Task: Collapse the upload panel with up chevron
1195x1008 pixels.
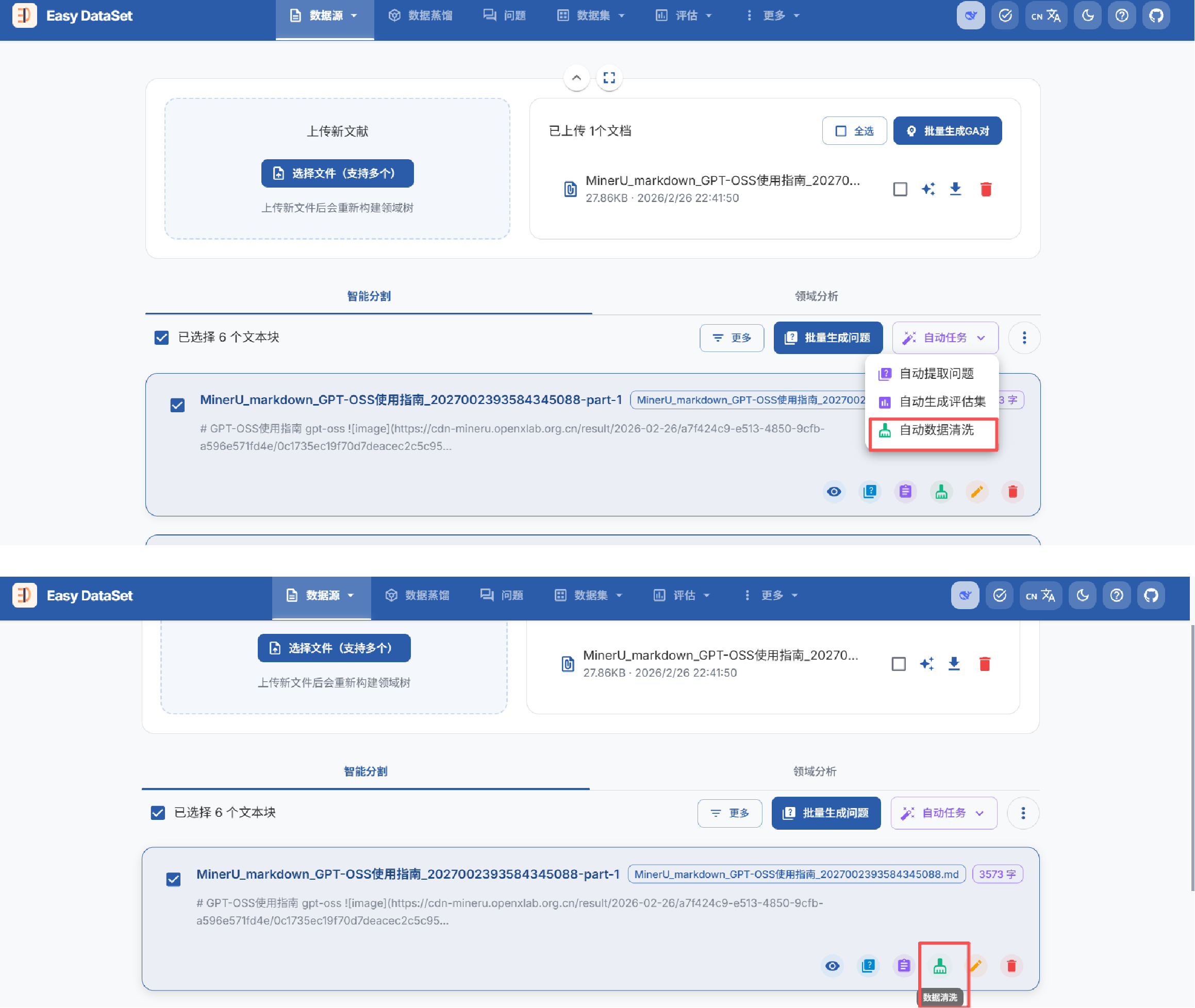Action: click(576, 78)
